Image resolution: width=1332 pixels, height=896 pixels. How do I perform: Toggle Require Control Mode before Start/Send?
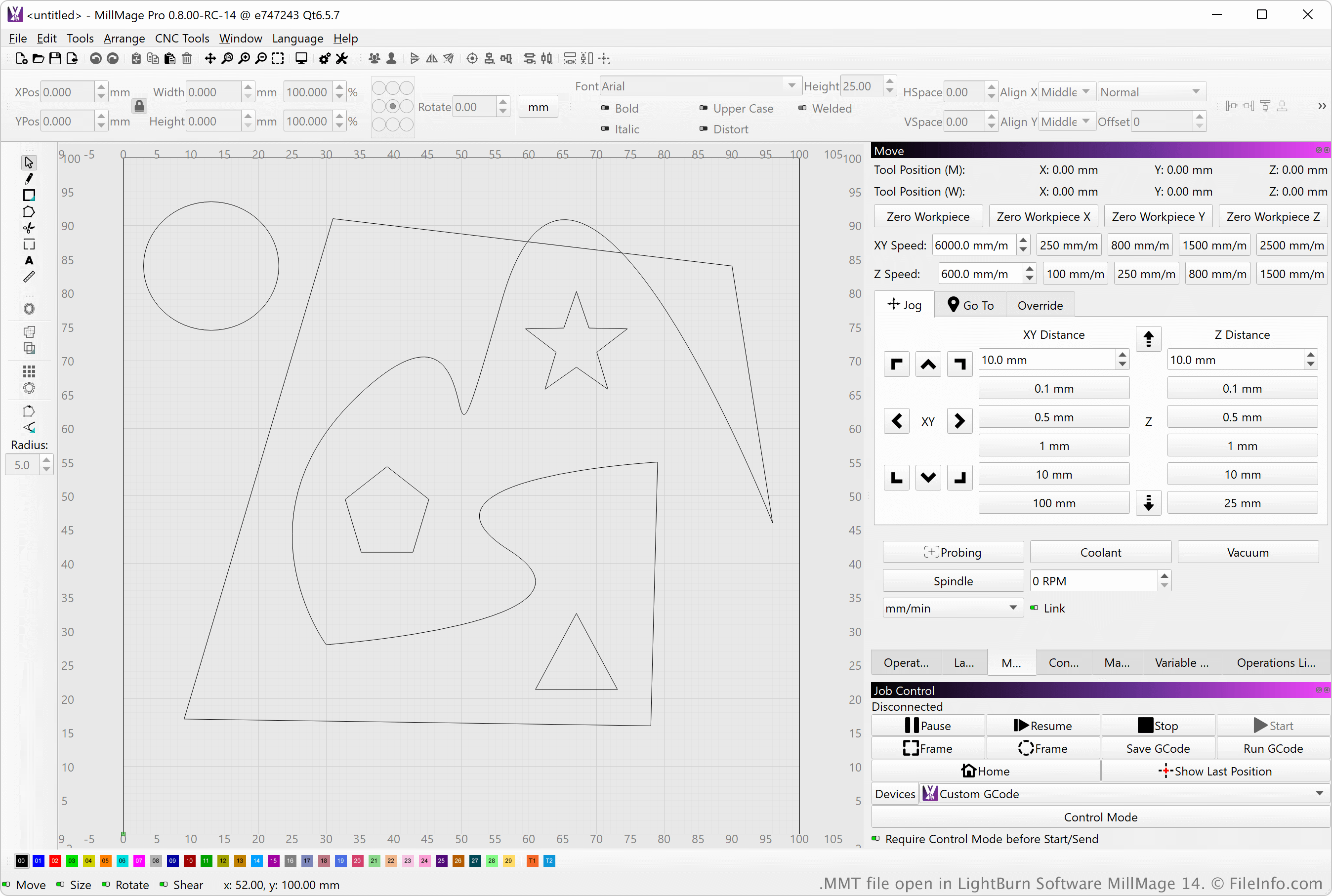(876, 839)
